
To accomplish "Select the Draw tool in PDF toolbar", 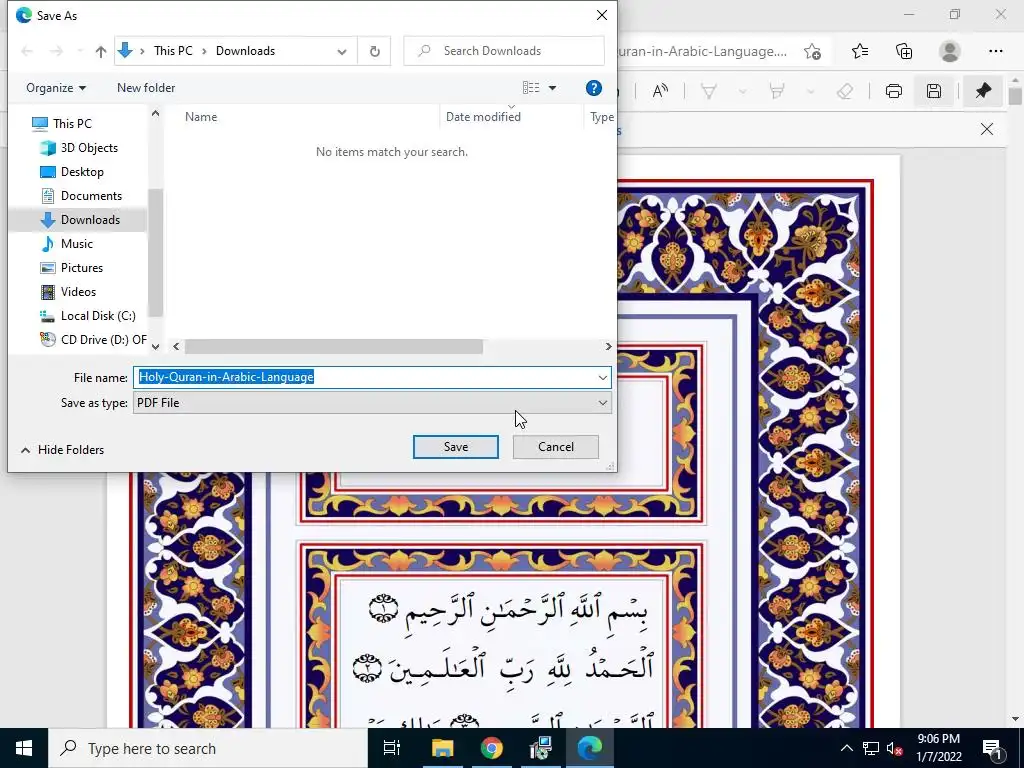I will 709,91.
